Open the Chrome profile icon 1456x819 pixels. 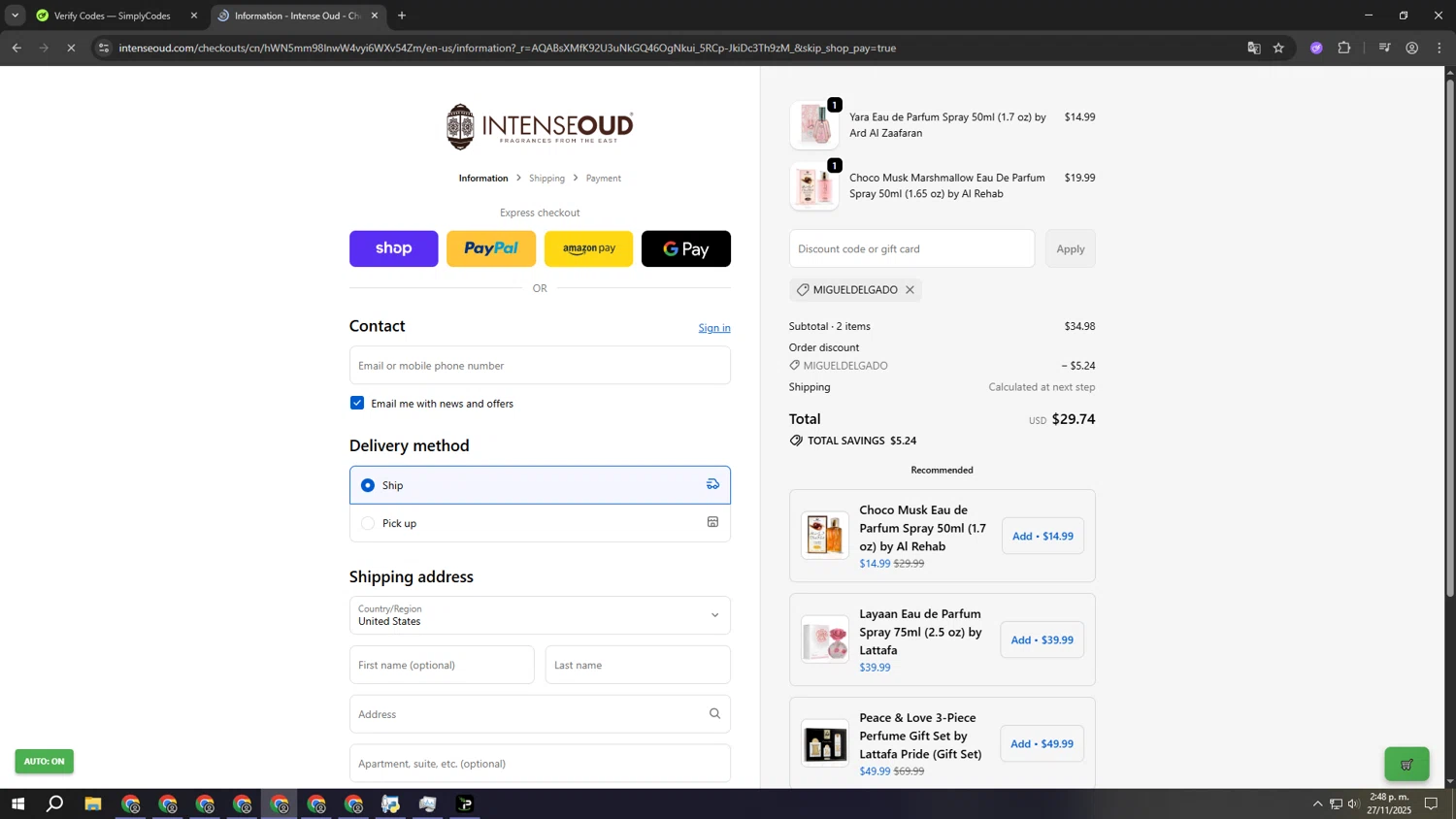point(1412,48)
